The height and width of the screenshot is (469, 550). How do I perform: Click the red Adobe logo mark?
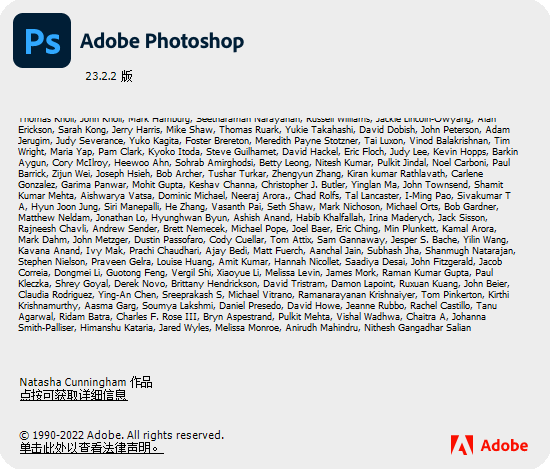462,445
